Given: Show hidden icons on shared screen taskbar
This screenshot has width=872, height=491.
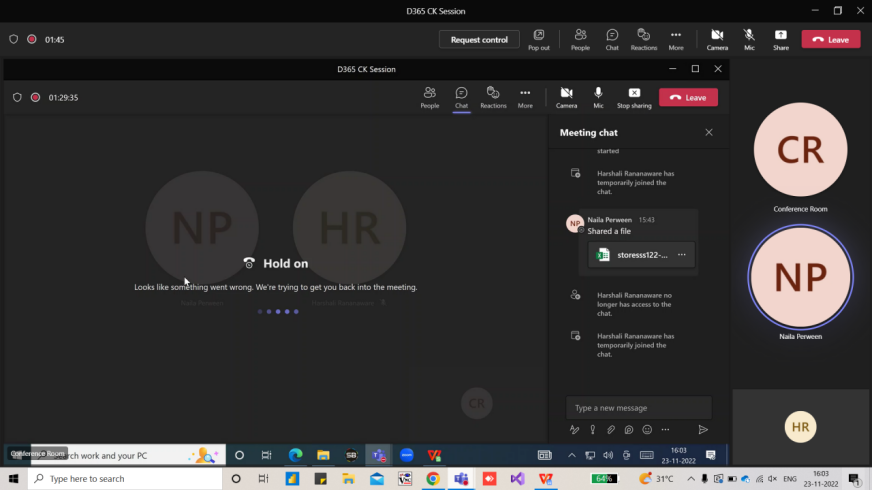Looking at the screenshot, I should [572, 455].
